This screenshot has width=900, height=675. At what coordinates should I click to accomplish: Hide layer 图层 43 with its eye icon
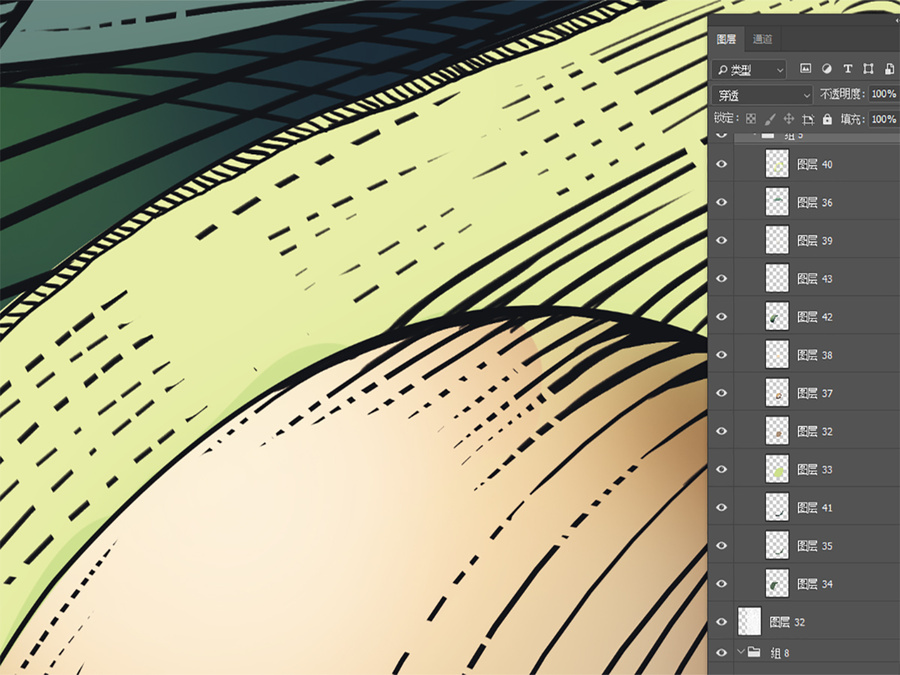pos(721,278)
